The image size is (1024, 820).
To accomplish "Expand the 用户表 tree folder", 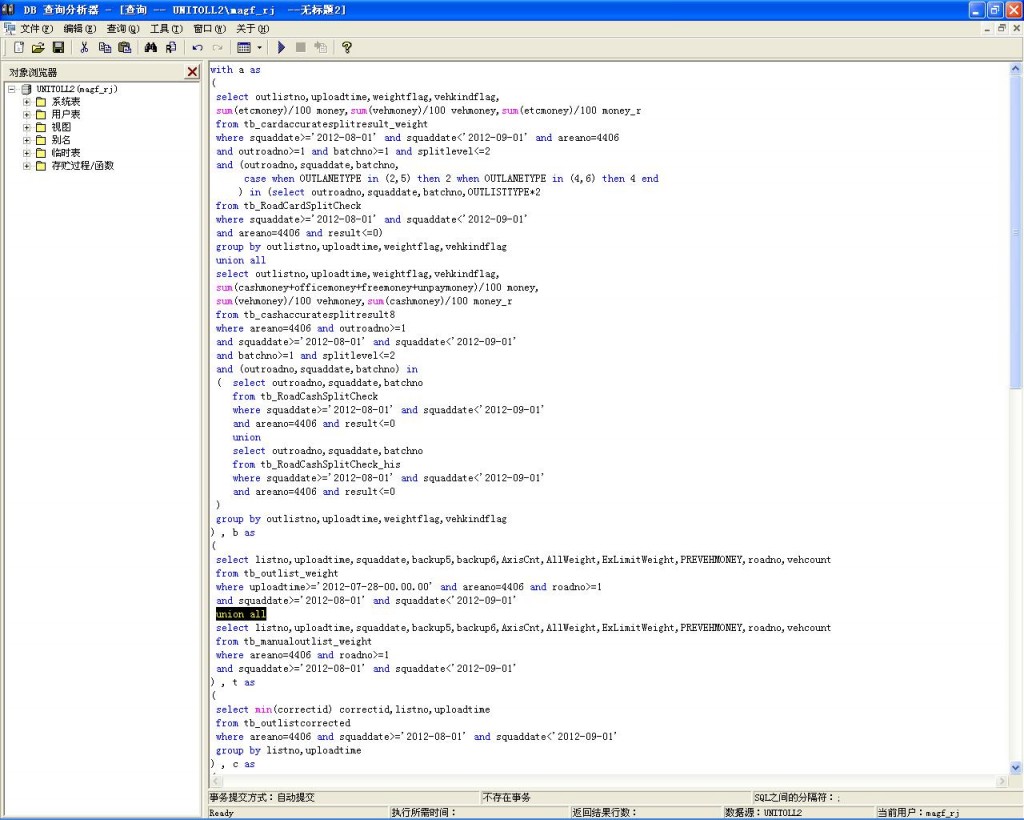I will [x=27, y=115].
